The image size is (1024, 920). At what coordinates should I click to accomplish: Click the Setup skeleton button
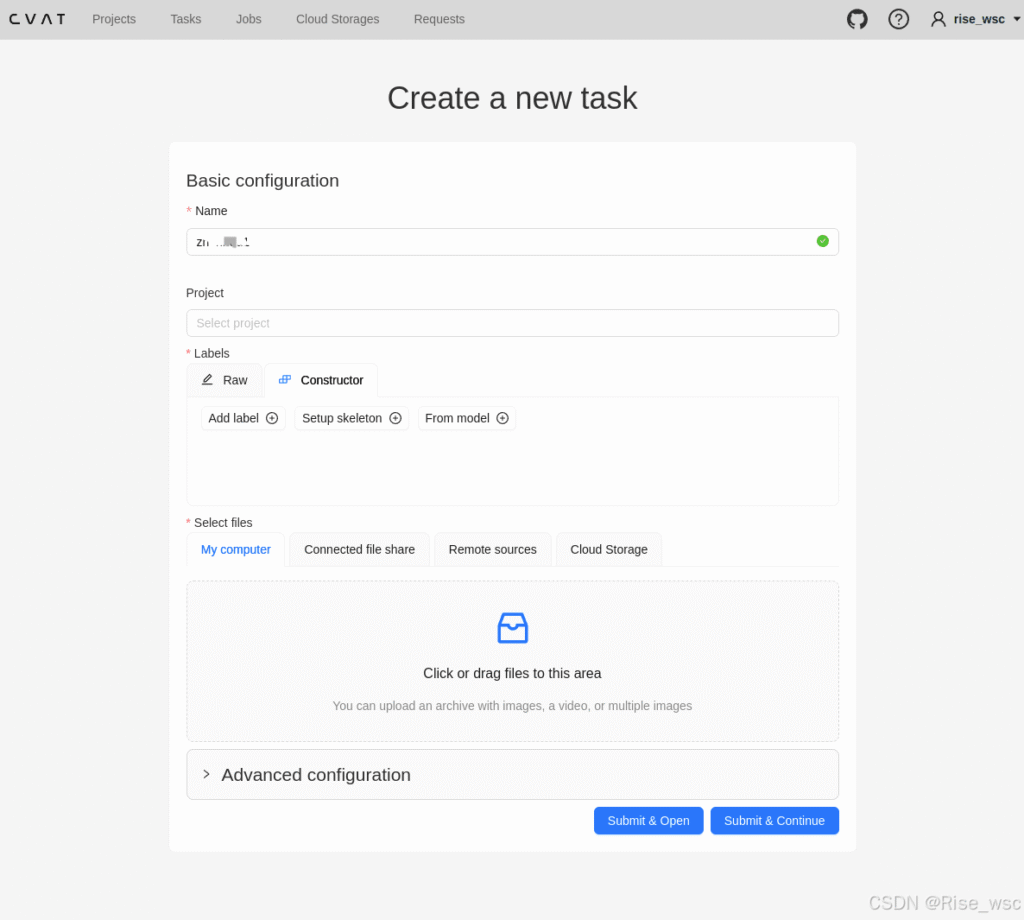click(351, 418)
